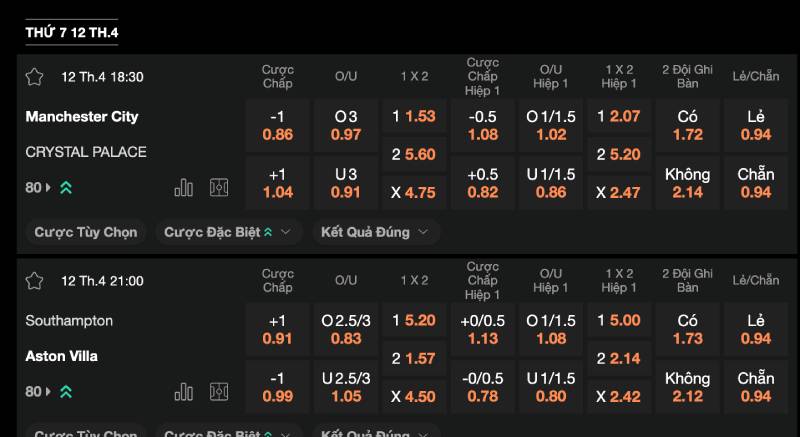Click green double-arrow icon in Southampton row
Viewport: 800px width, 437px height.
[66, 392]
